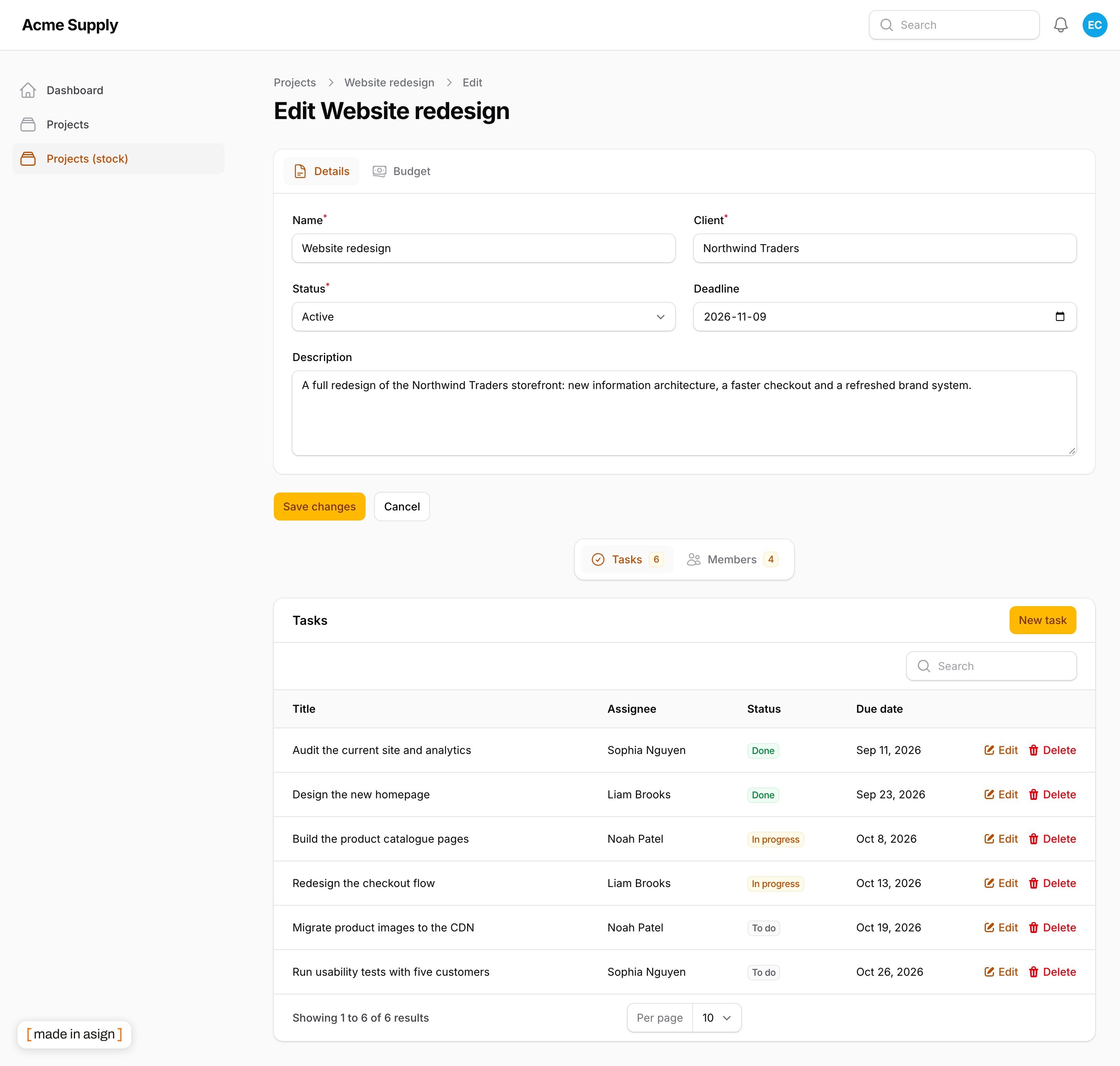Focus the Tasks table search field
Screen dimensions: 1120x1066
coord(991,666)
